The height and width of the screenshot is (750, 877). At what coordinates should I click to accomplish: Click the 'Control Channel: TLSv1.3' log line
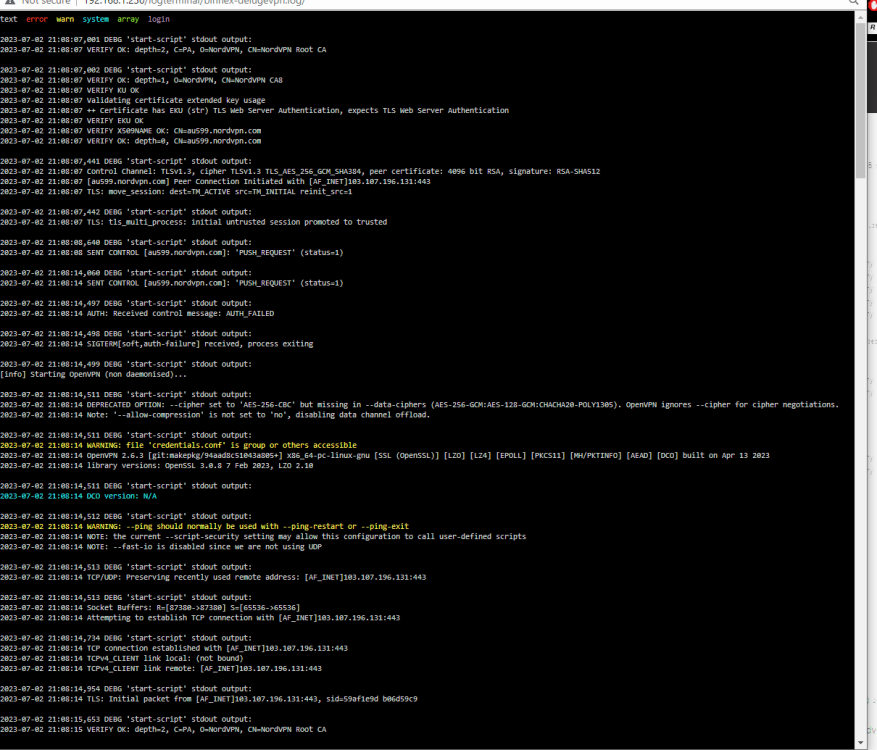click(300, 172)
